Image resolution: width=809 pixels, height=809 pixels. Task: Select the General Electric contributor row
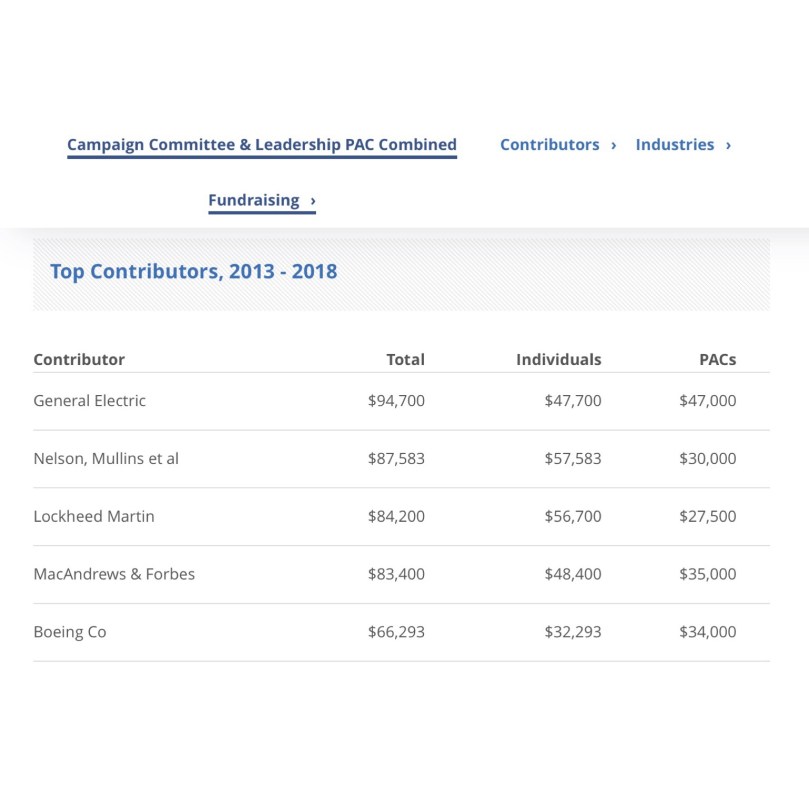pos(89,401)
